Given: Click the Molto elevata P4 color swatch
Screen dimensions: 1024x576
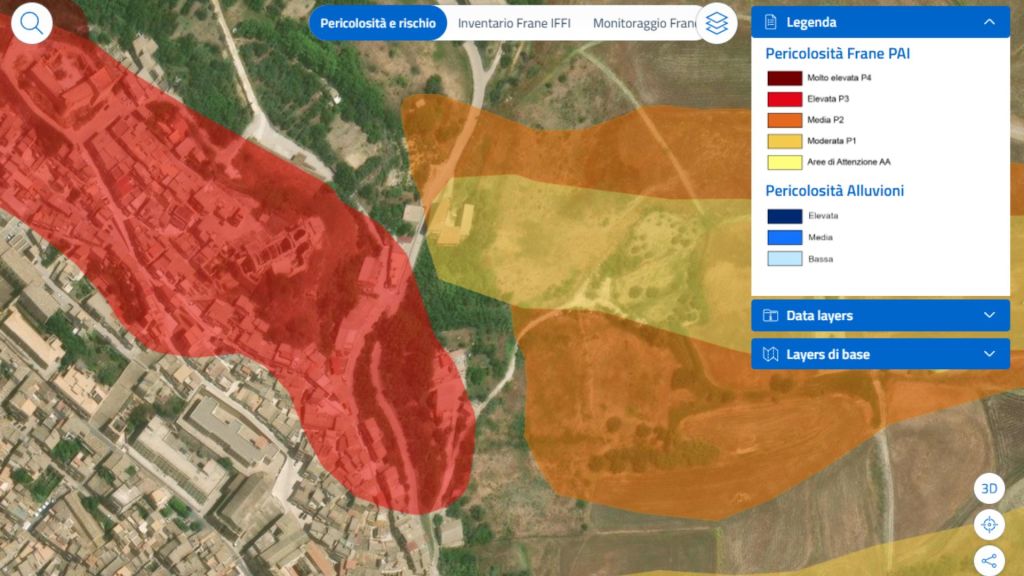Looking at the screenshot, I should point(784,78).
